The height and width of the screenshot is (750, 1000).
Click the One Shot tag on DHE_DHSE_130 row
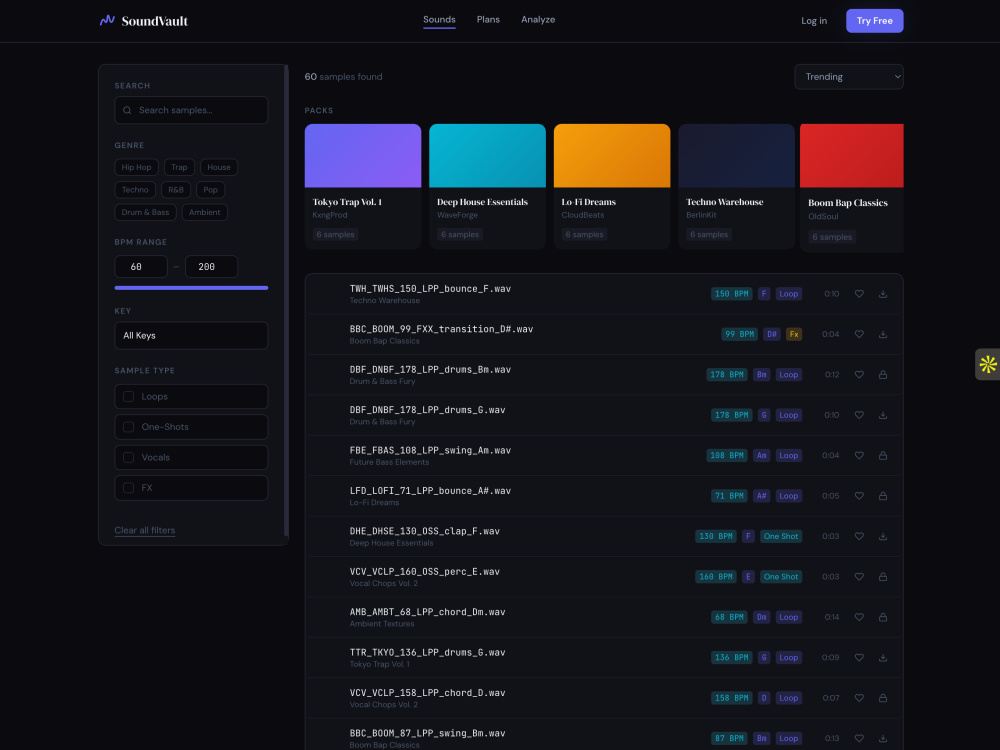click(x=781, y=536)
